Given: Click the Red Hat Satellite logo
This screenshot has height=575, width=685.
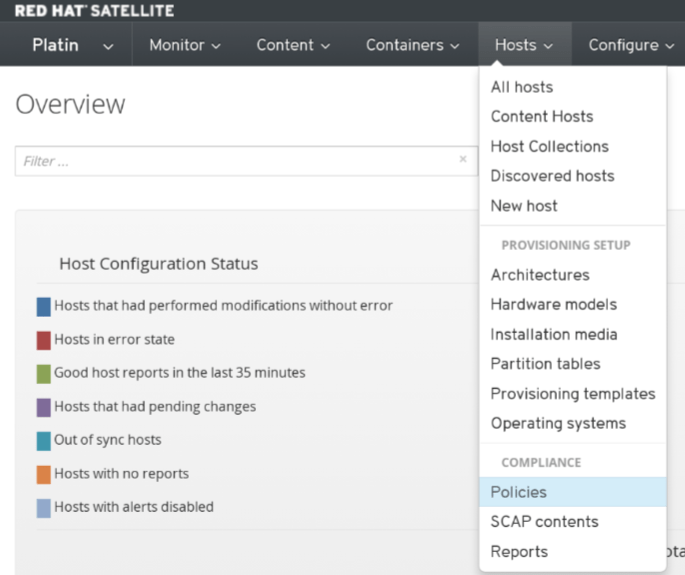Looking at the screenshot, I should click(94, 11).
